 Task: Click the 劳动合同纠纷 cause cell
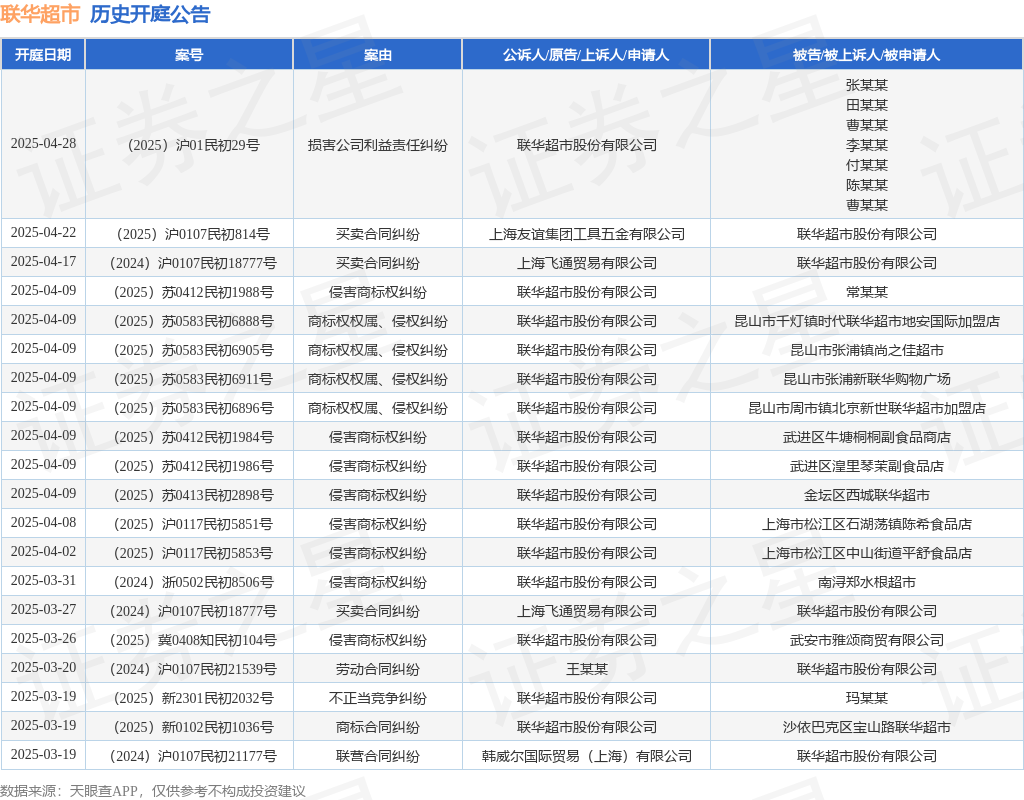[377, 669]
